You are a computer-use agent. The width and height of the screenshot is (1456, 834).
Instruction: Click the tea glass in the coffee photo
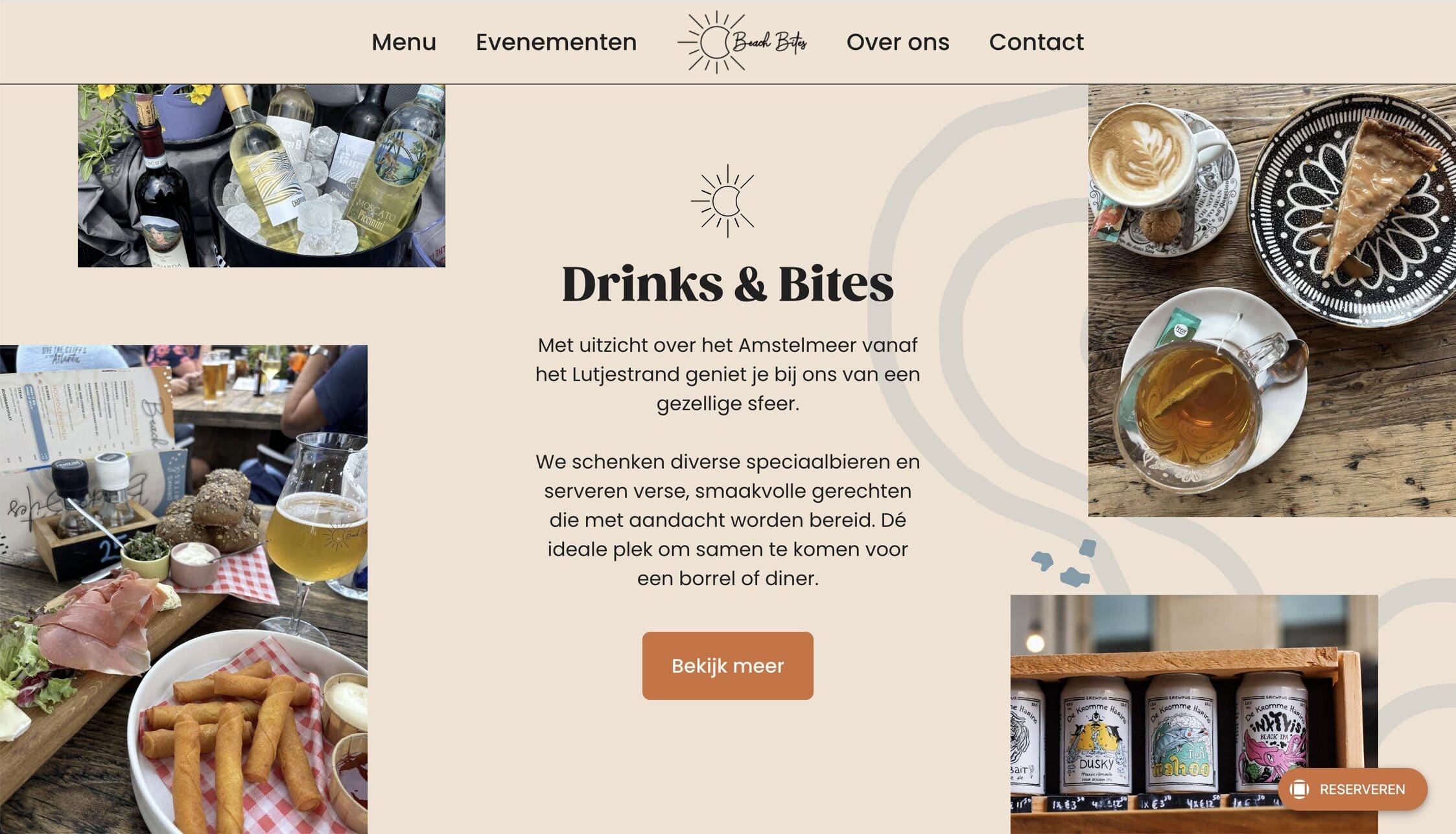click(x=1199, y=408)
